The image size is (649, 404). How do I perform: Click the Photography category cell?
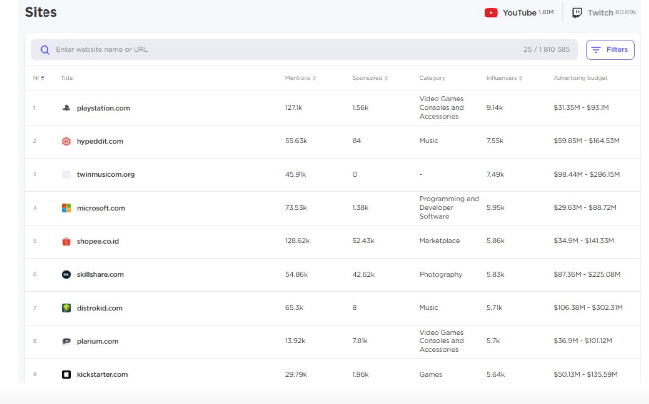(441, 274)
